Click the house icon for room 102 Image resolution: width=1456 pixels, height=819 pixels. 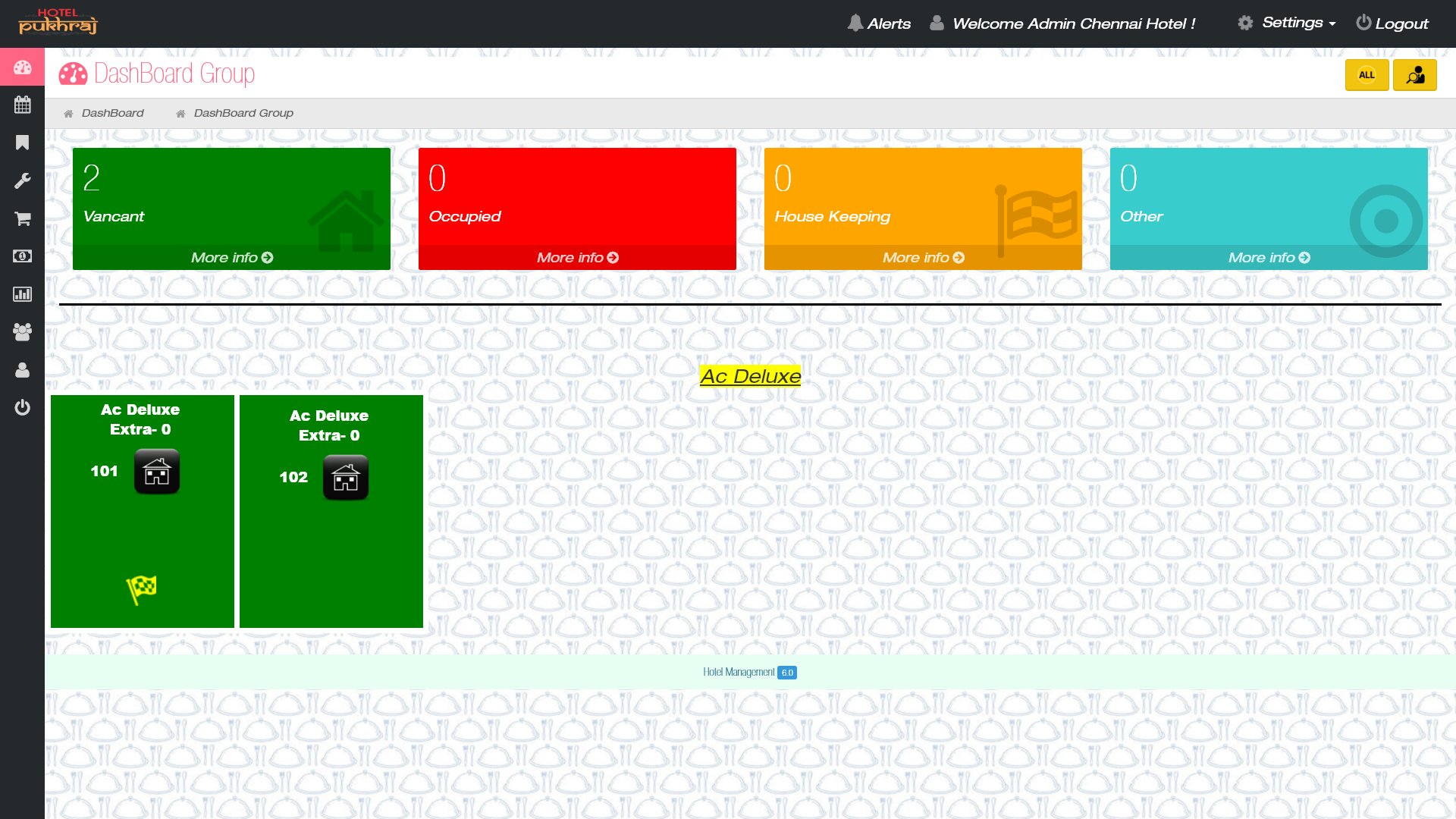(x=346, y=477)
